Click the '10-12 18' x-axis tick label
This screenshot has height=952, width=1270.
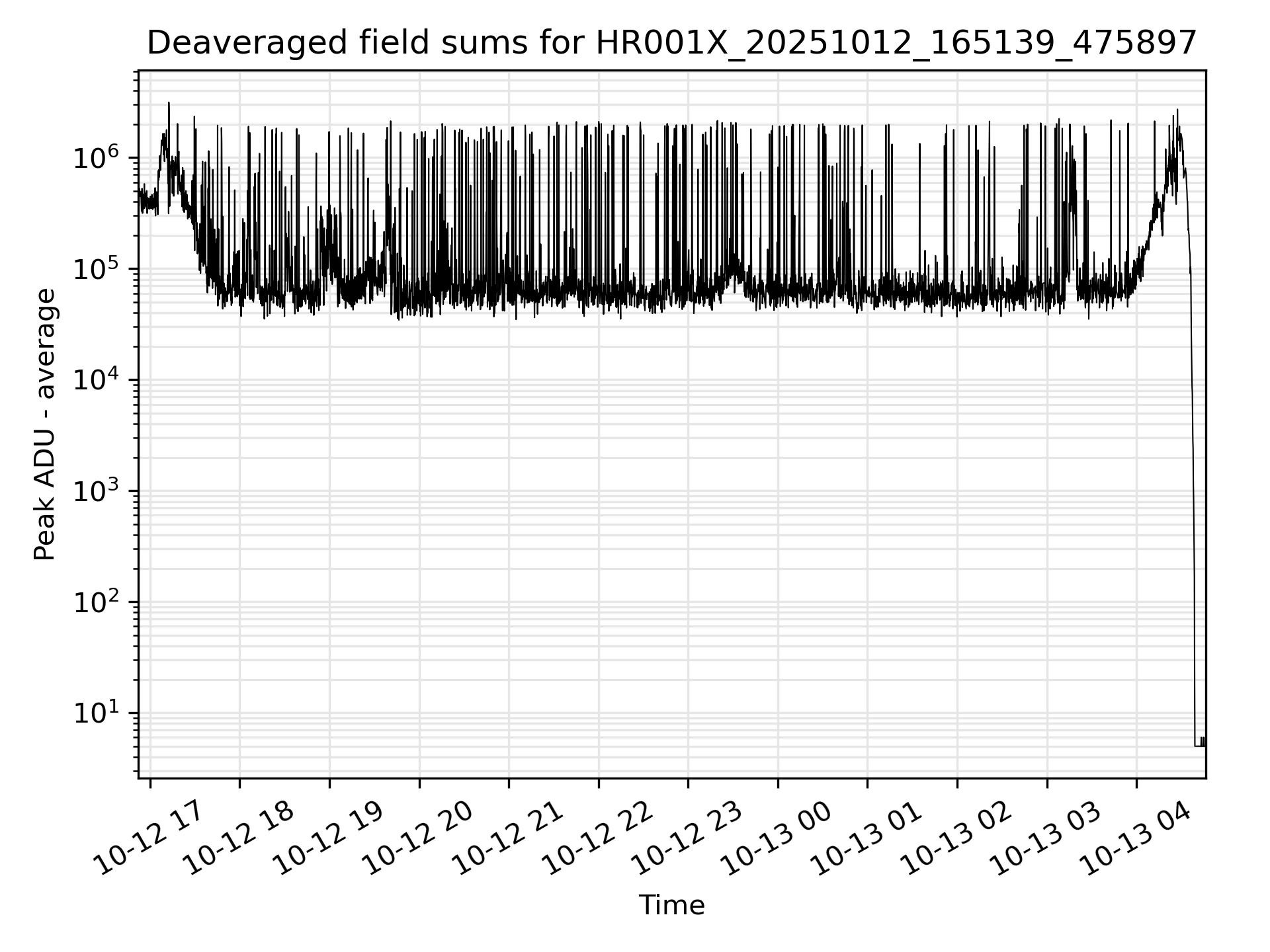coord(237,837)
